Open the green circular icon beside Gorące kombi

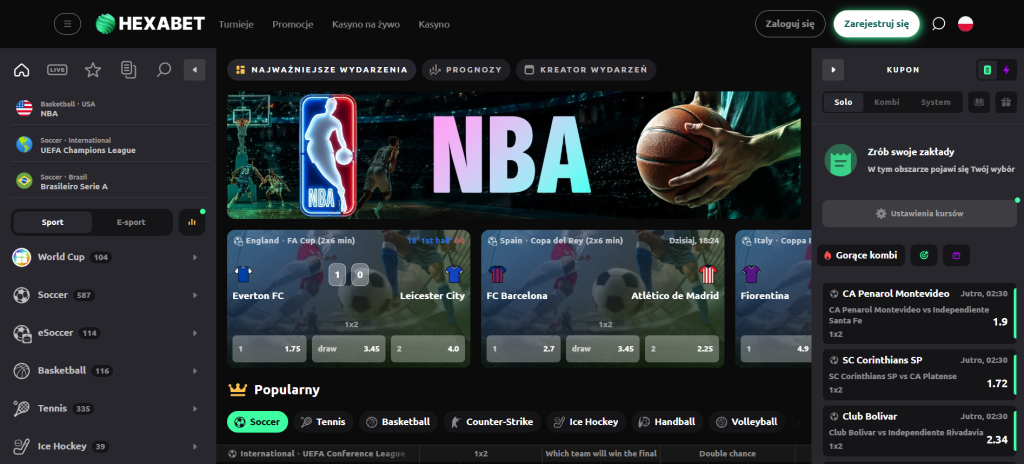(924, 256)
